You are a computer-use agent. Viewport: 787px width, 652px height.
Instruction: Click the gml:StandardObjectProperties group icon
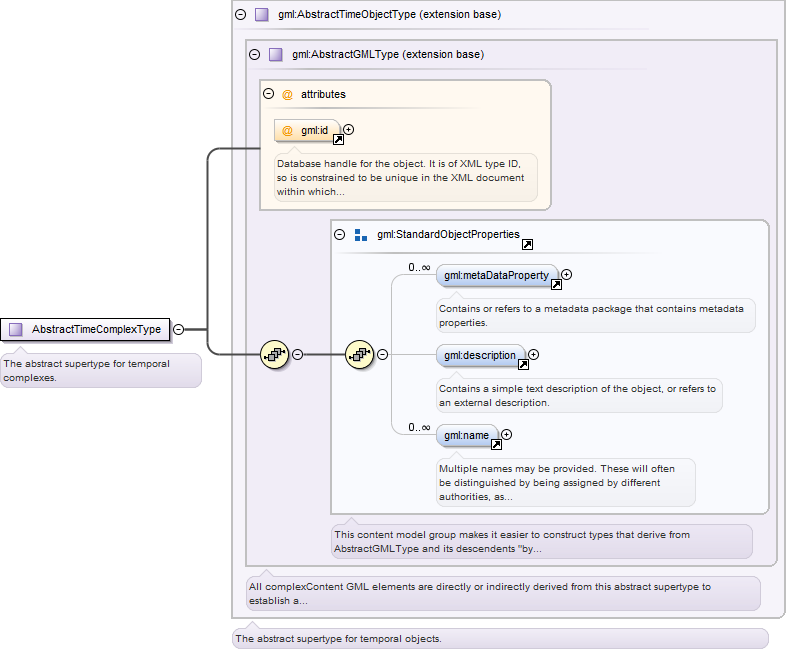(x=361, y=235)
